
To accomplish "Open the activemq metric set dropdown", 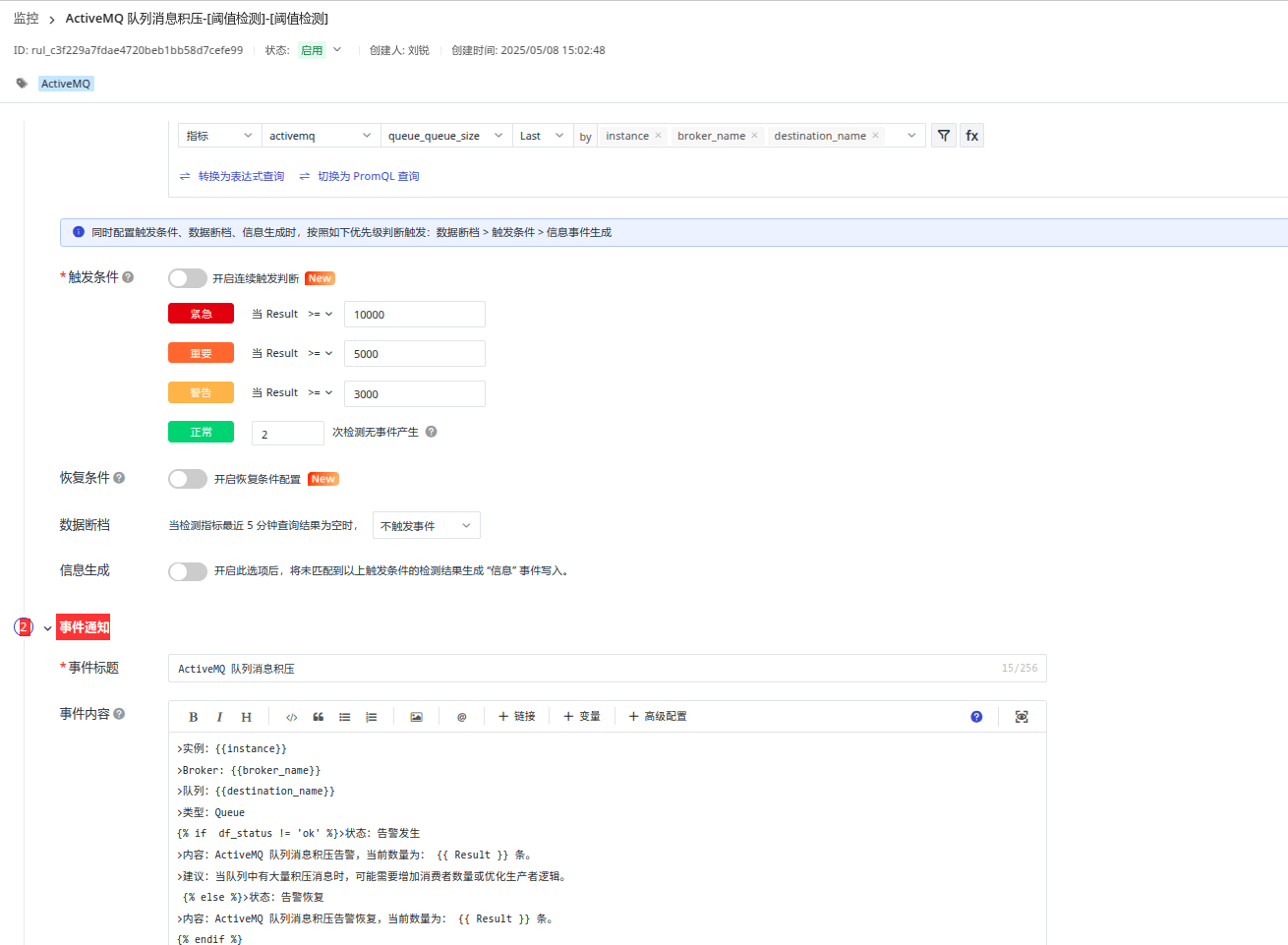I will point(321,136).
